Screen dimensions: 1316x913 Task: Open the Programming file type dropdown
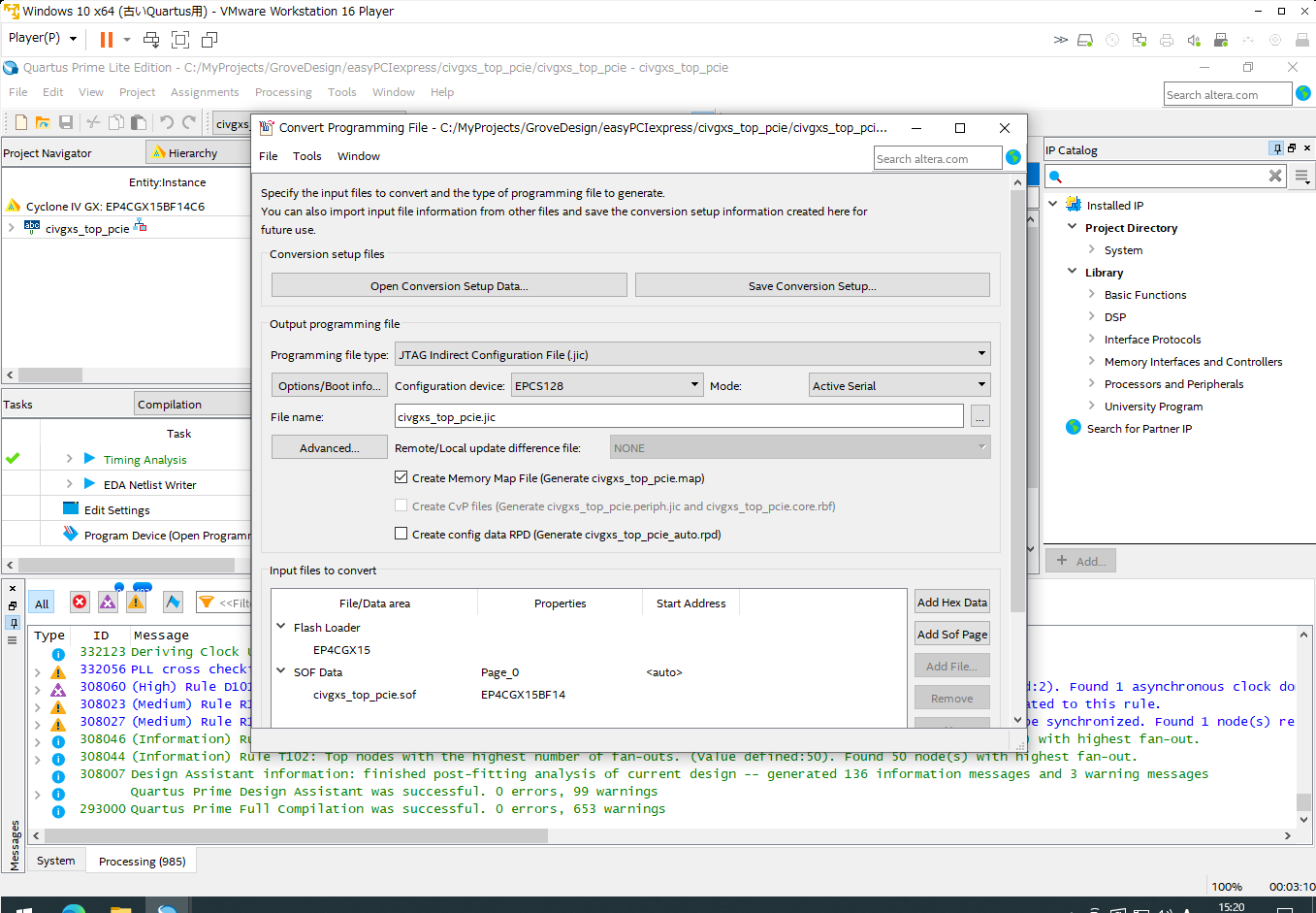coord(692,354)
